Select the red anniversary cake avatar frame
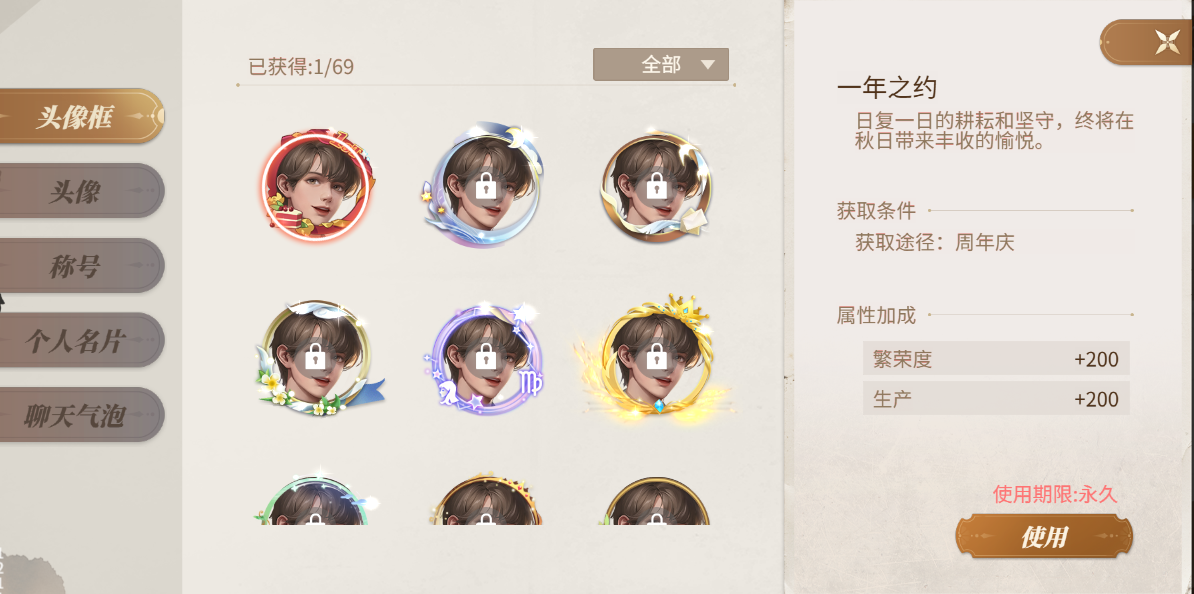The width and height of the screenshot is (1194, 594). click(x=315, y=187)
